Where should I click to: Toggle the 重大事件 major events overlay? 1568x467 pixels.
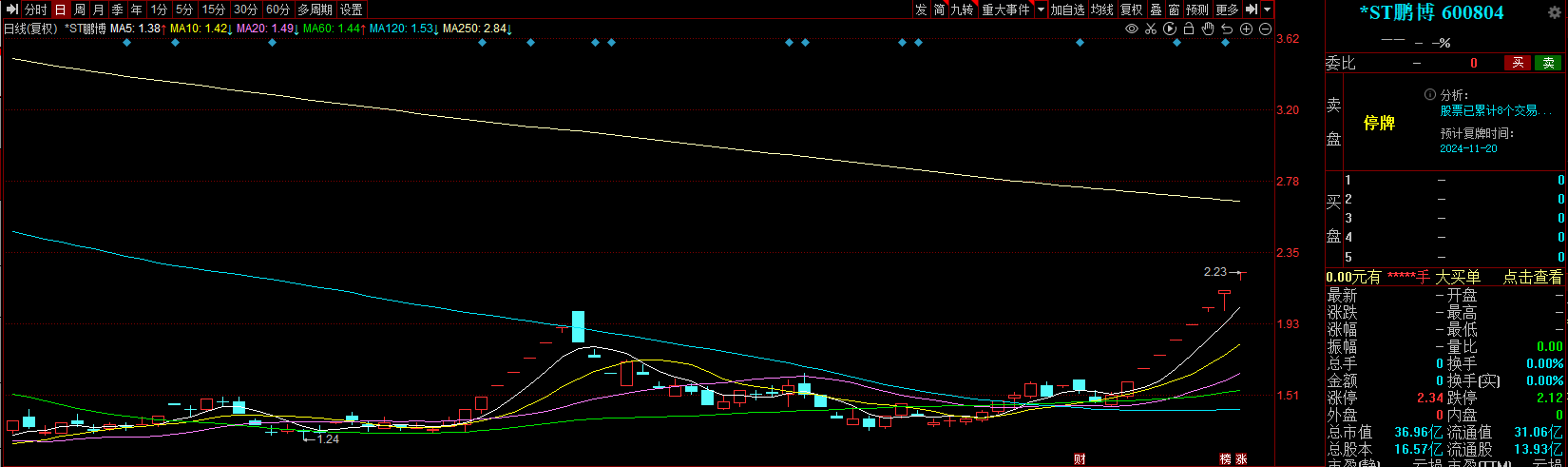tap(1006, 10)
